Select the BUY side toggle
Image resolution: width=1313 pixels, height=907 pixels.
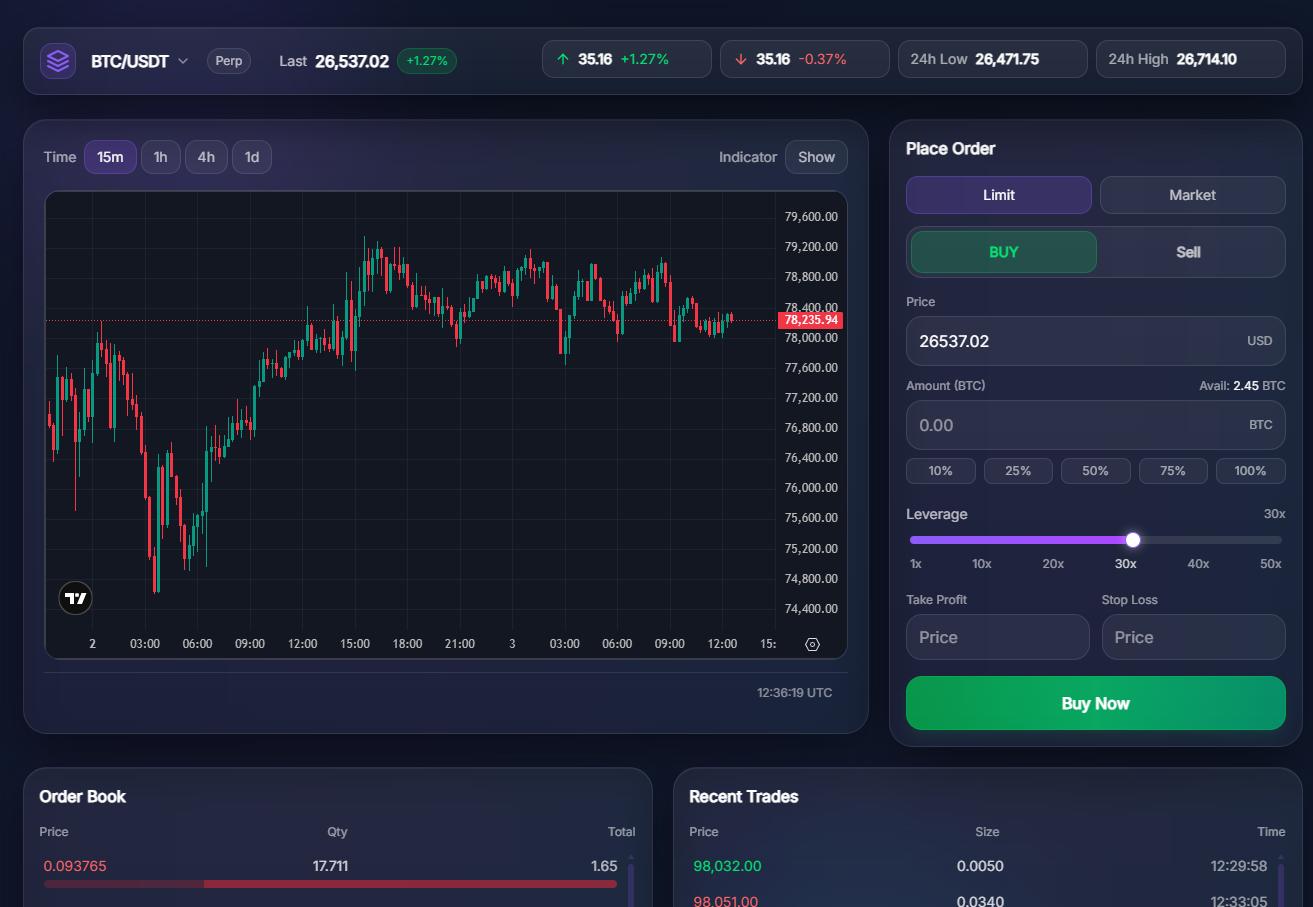[x=1002, y=252]
